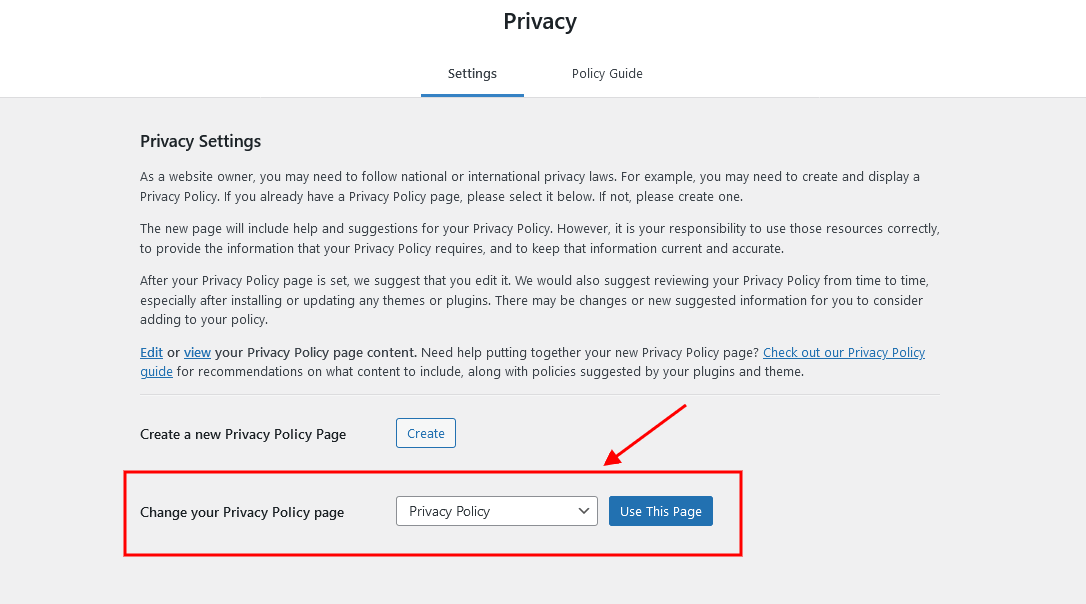This screenshot has height=604, width=1086.
Task: Select the 'Privacy Policy' text in the combo box
Action: pyautogui.click(x=449, y=511)
